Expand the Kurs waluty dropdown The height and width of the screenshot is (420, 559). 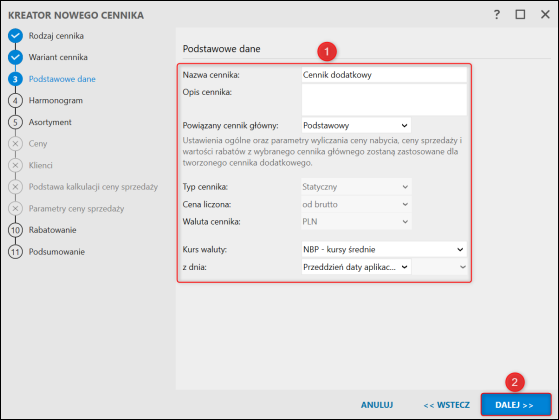point(384,249)
